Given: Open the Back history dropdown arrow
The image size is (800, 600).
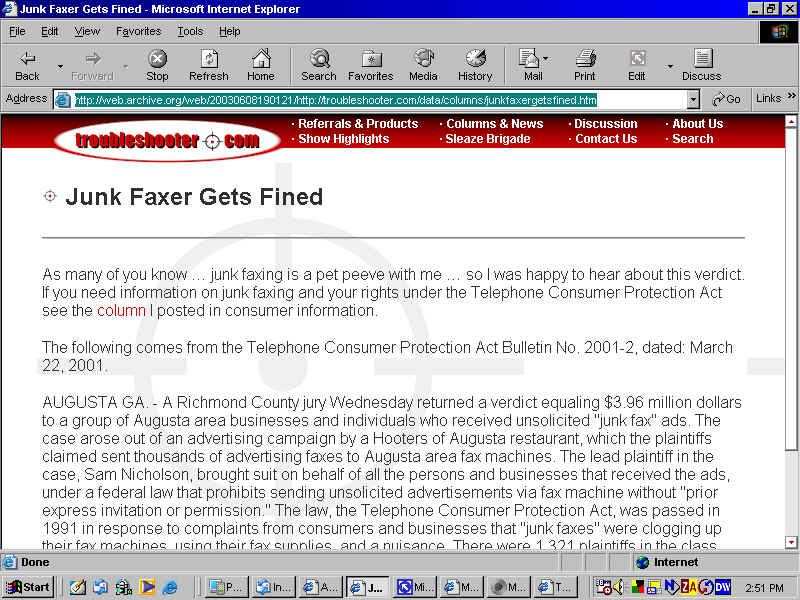Looking at the screenshot, I should click(x=60, y=66).
